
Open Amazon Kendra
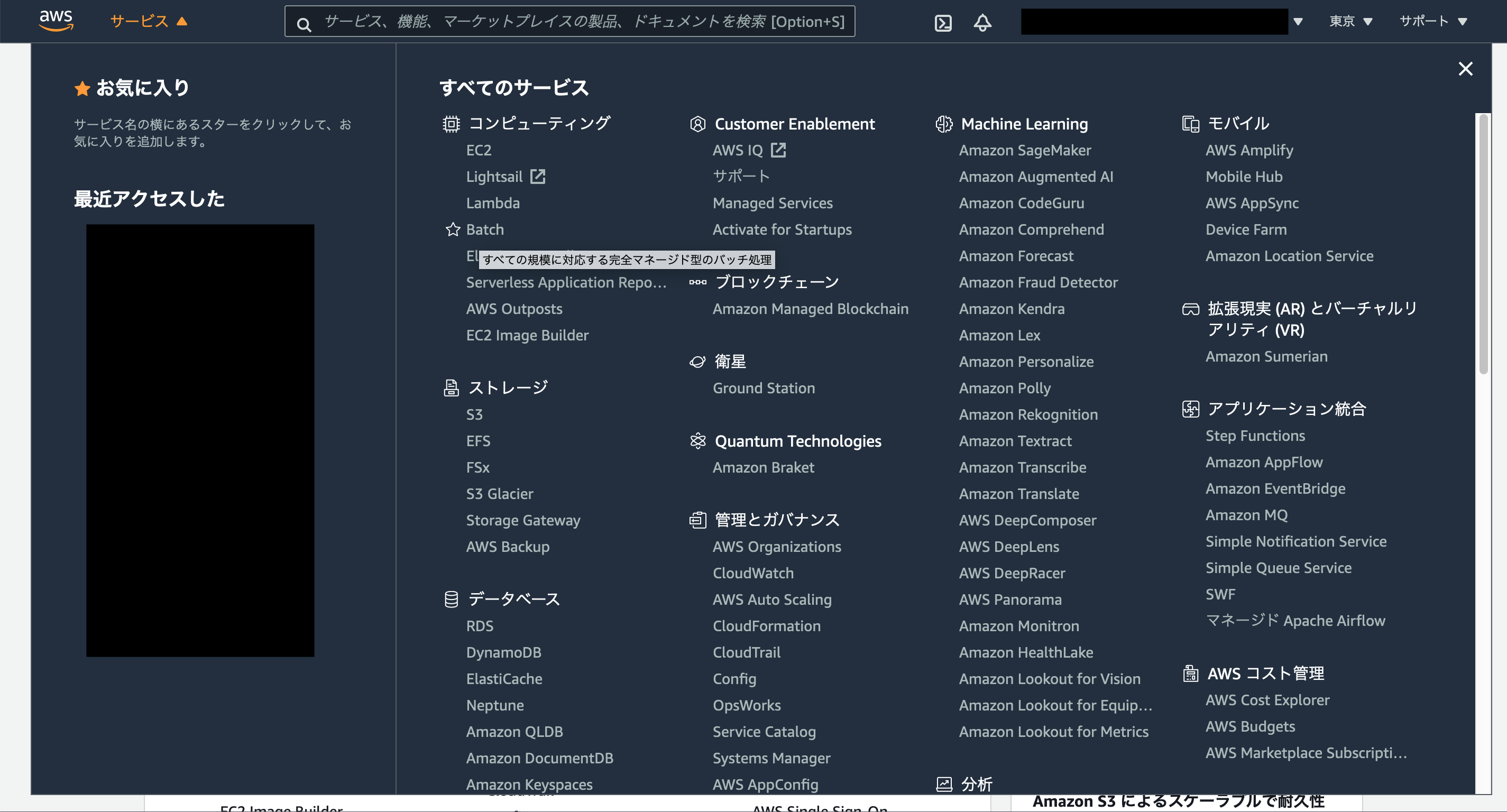[x=1012, y=309]
